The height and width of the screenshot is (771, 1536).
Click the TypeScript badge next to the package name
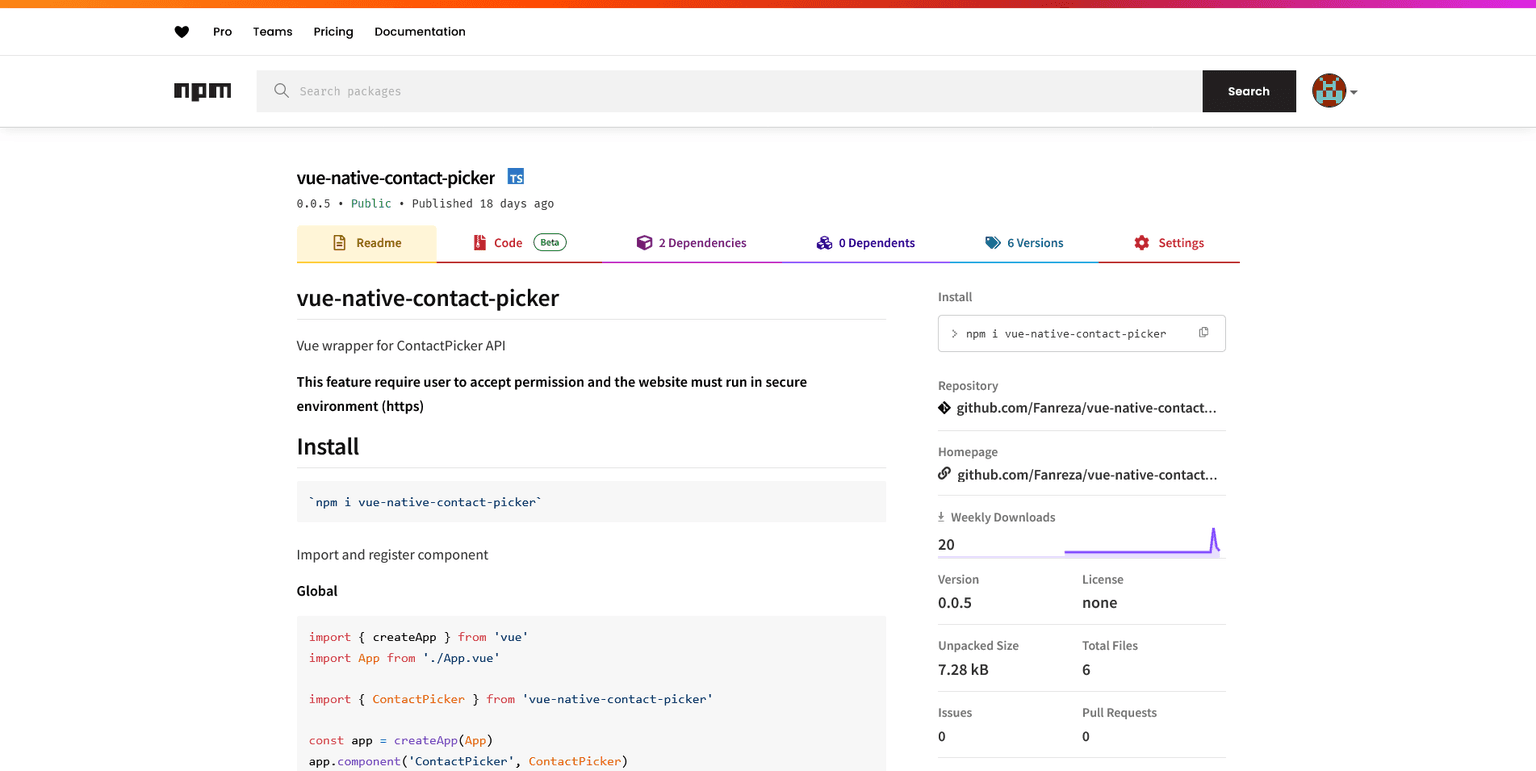pyautogui.click(x=516, y=176)
